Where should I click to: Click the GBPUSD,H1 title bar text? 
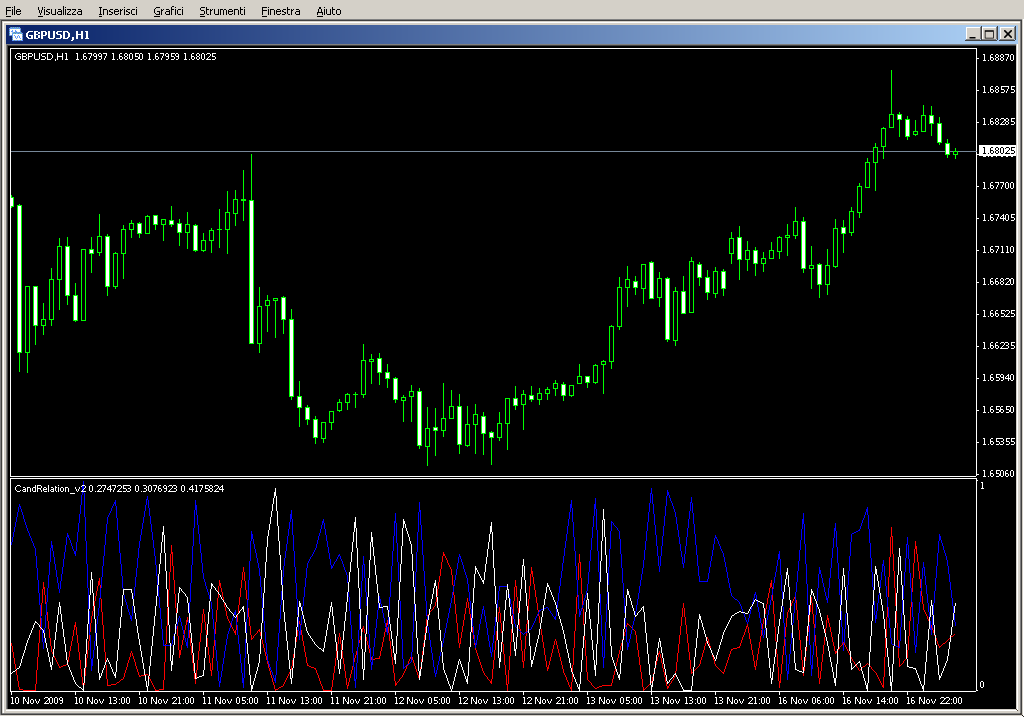pyautogui.click(x=57, y=35)
